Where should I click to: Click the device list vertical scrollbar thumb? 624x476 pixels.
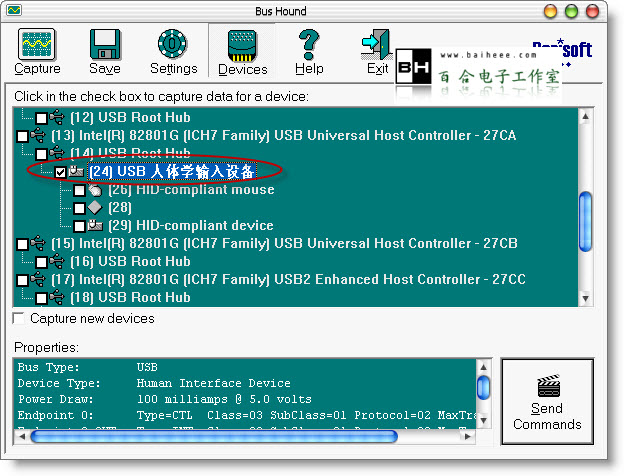(585, 222)
